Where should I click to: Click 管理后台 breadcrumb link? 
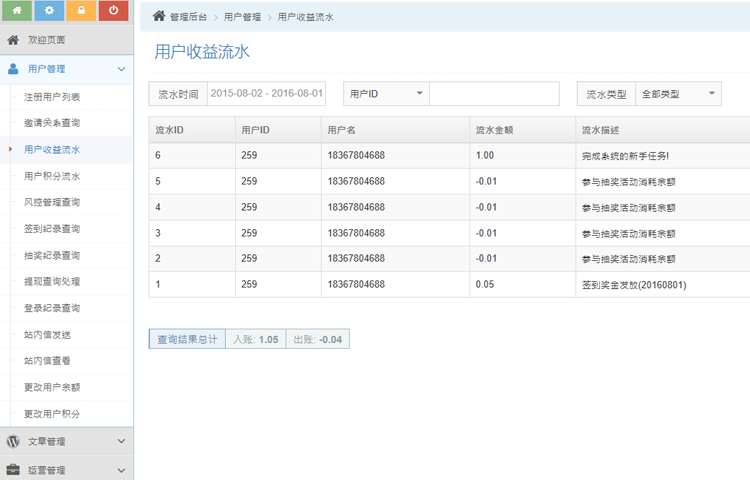click(x=188, y=17)
